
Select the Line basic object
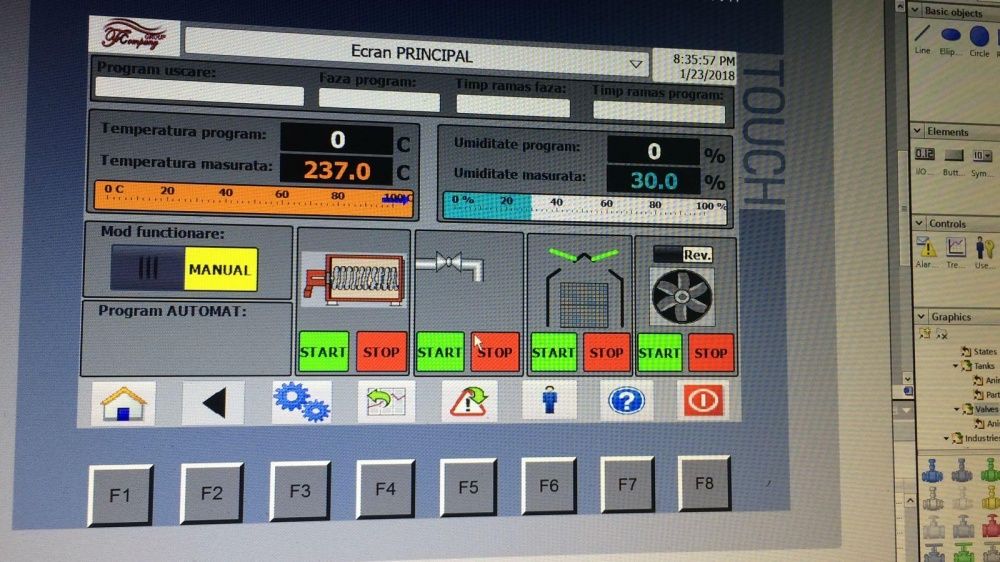[922, 39]
